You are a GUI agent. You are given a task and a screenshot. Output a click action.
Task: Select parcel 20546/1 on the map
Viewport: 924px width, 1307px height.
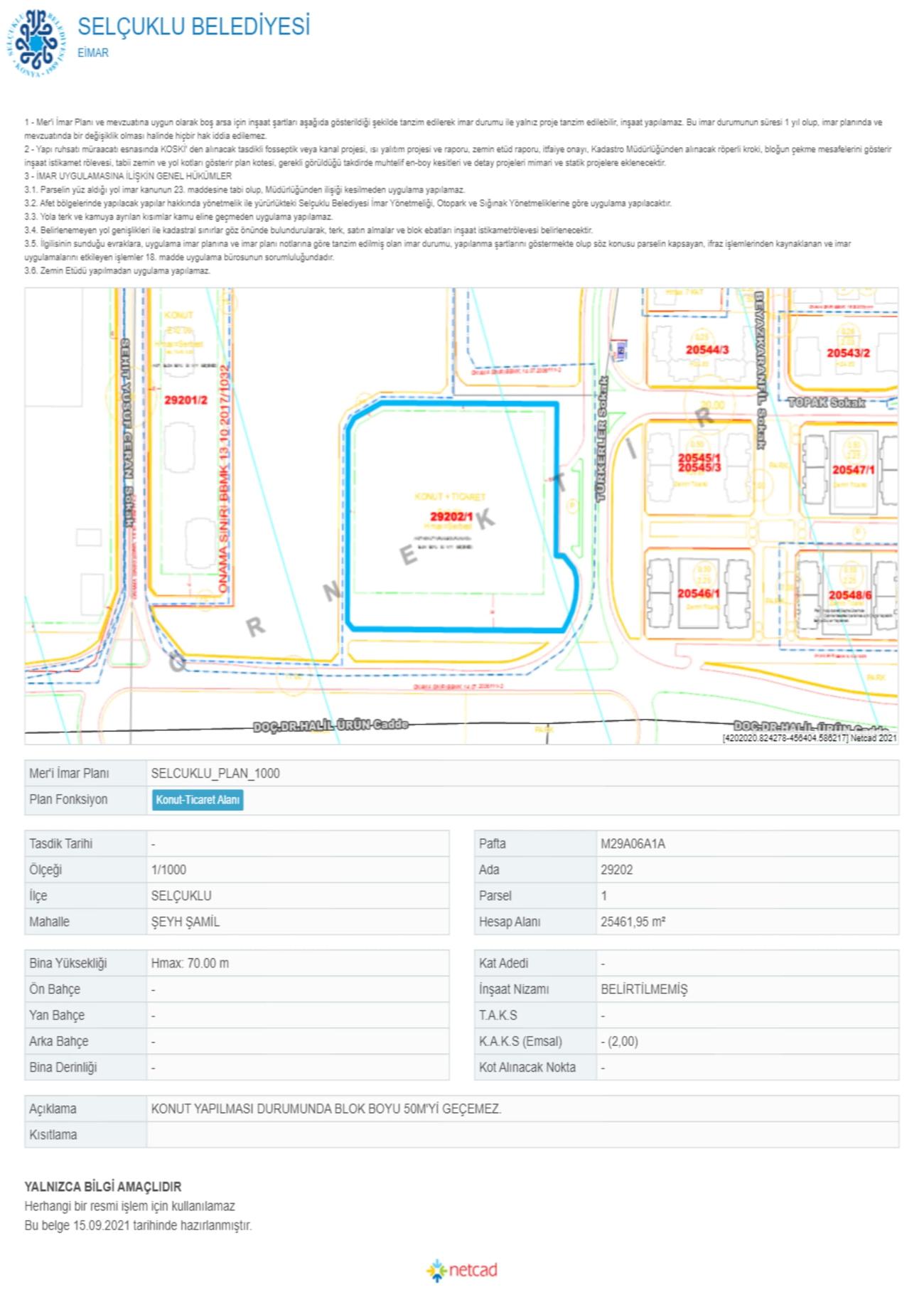[x=698, y=593]
